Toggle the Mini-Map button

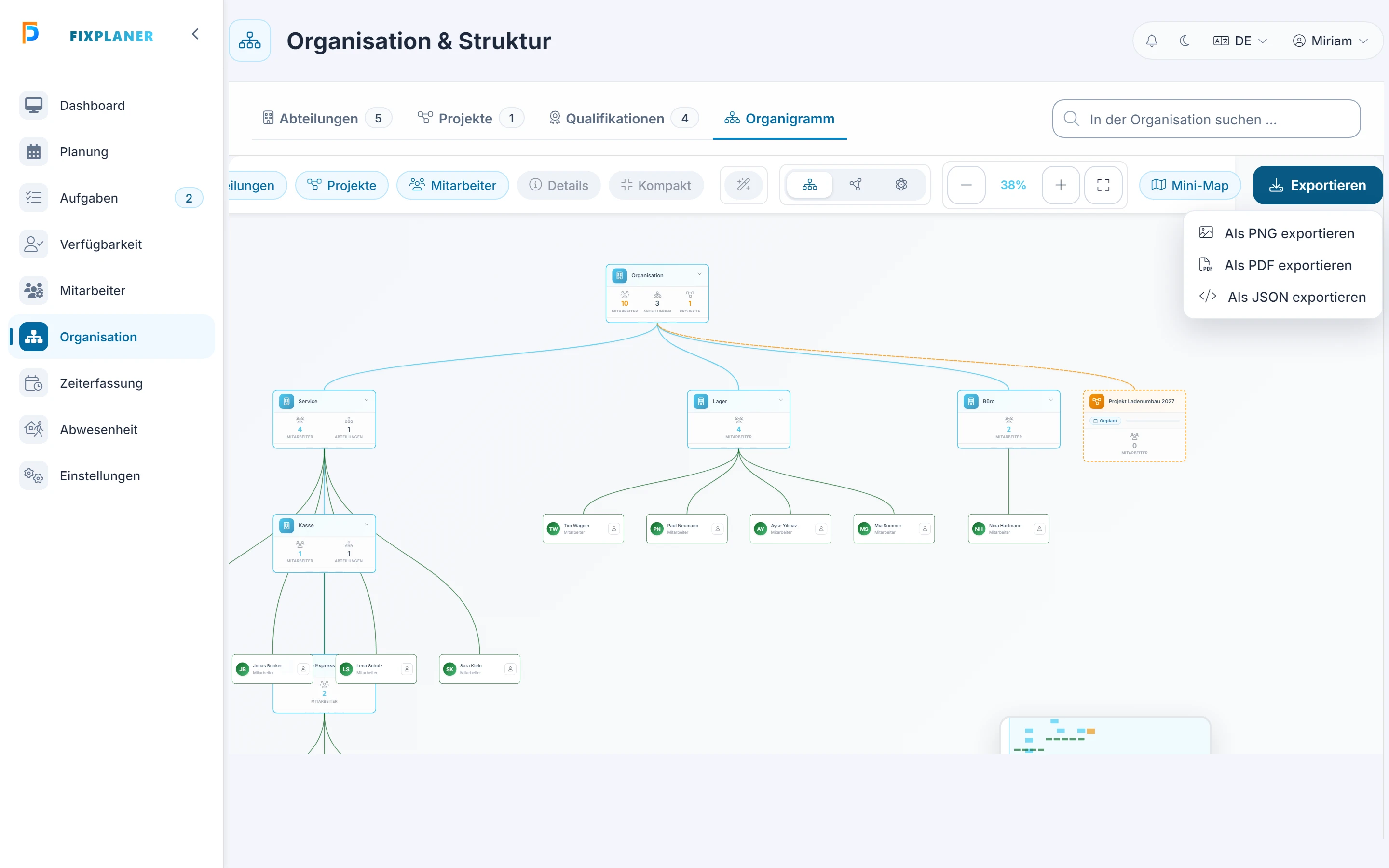1190,186
